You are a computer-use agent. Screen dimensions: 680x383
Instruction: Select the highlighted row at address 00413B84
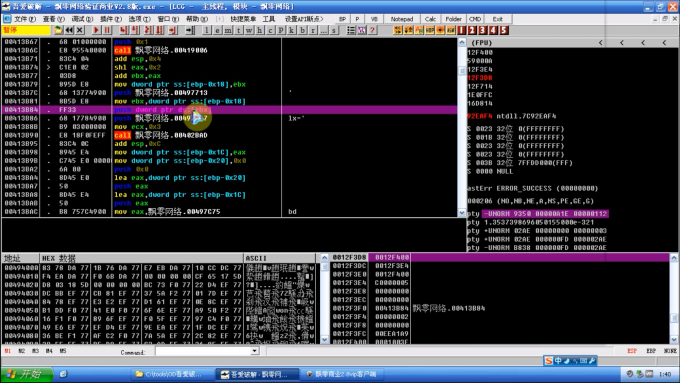pos(229,110)
